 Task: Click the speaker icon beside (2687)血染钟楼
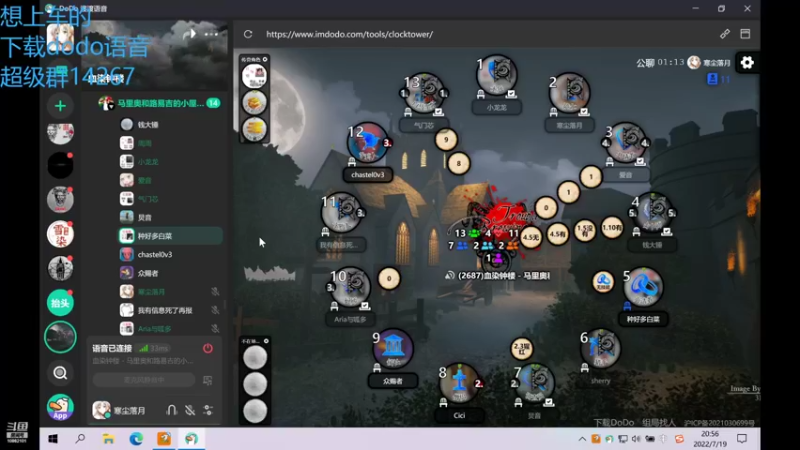[449, 276]
